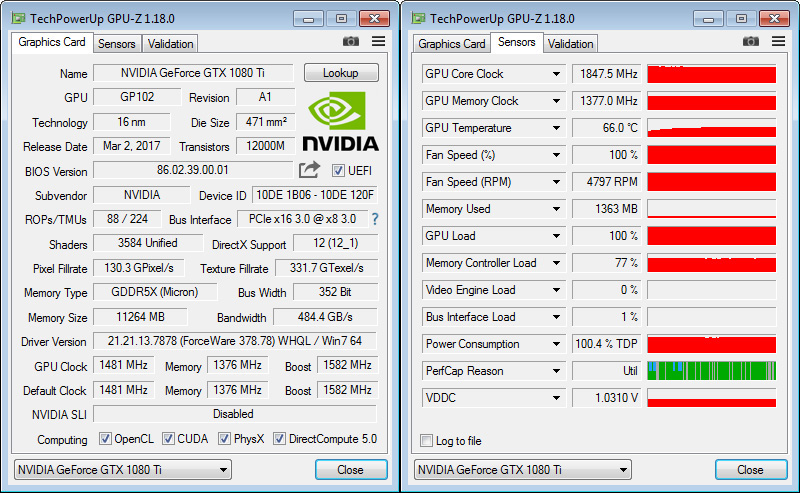Screen dimensions: 800x493
Task: Click the Close button in Sensors window
Action: coord(751,470)
